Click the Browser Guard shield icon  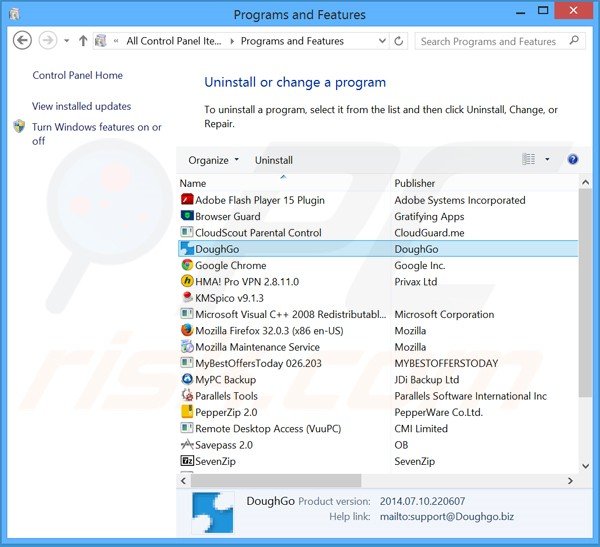point(187,216)
